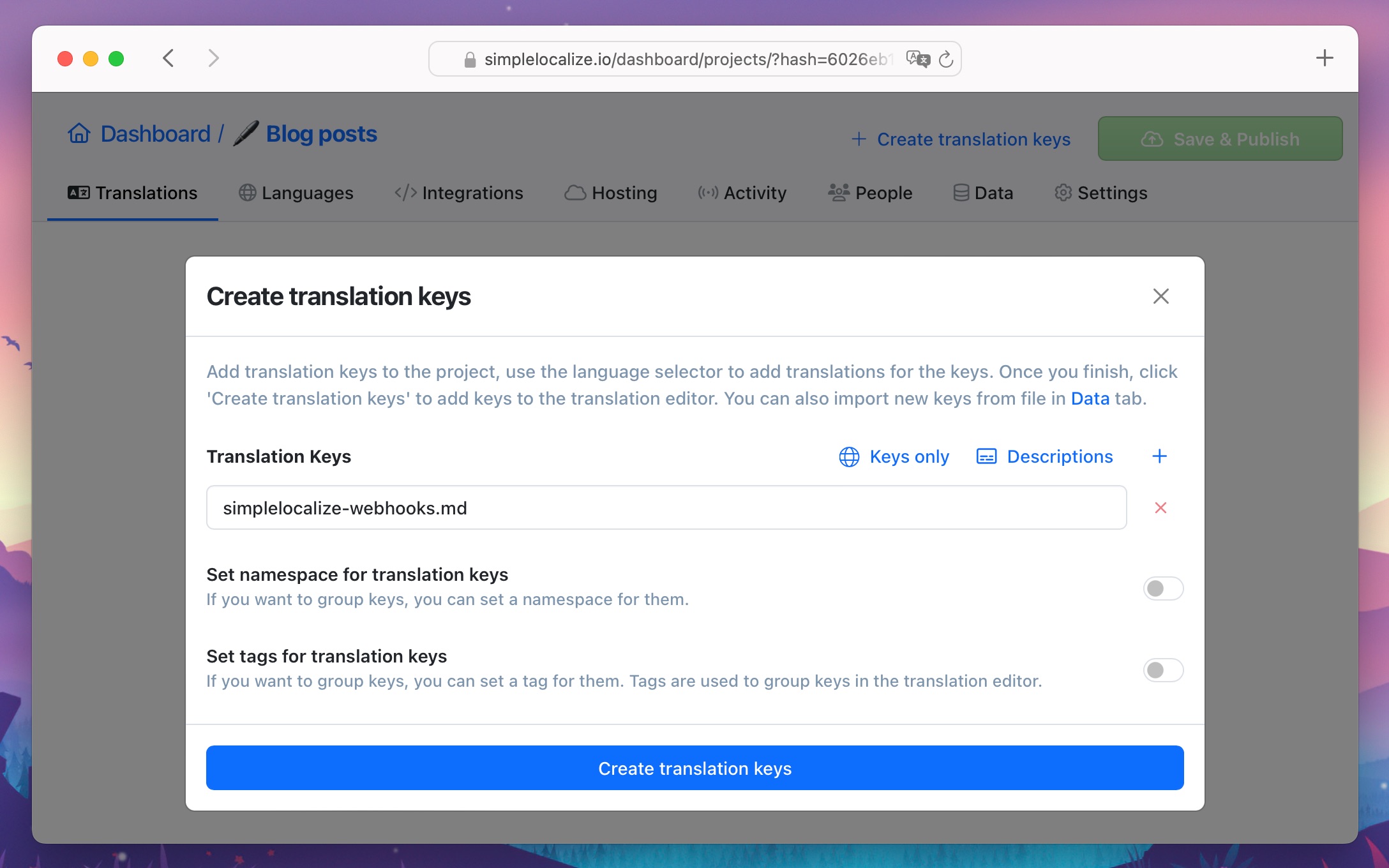
Task: Click Save & Publish button
Action: (1221, 138)
